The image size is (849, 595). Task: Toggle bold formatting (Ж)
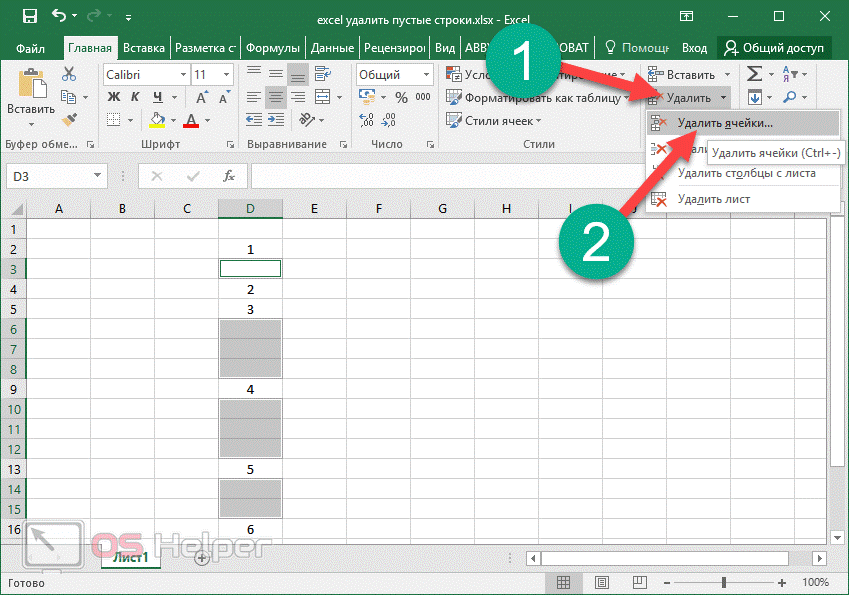[x=113, y=97]
